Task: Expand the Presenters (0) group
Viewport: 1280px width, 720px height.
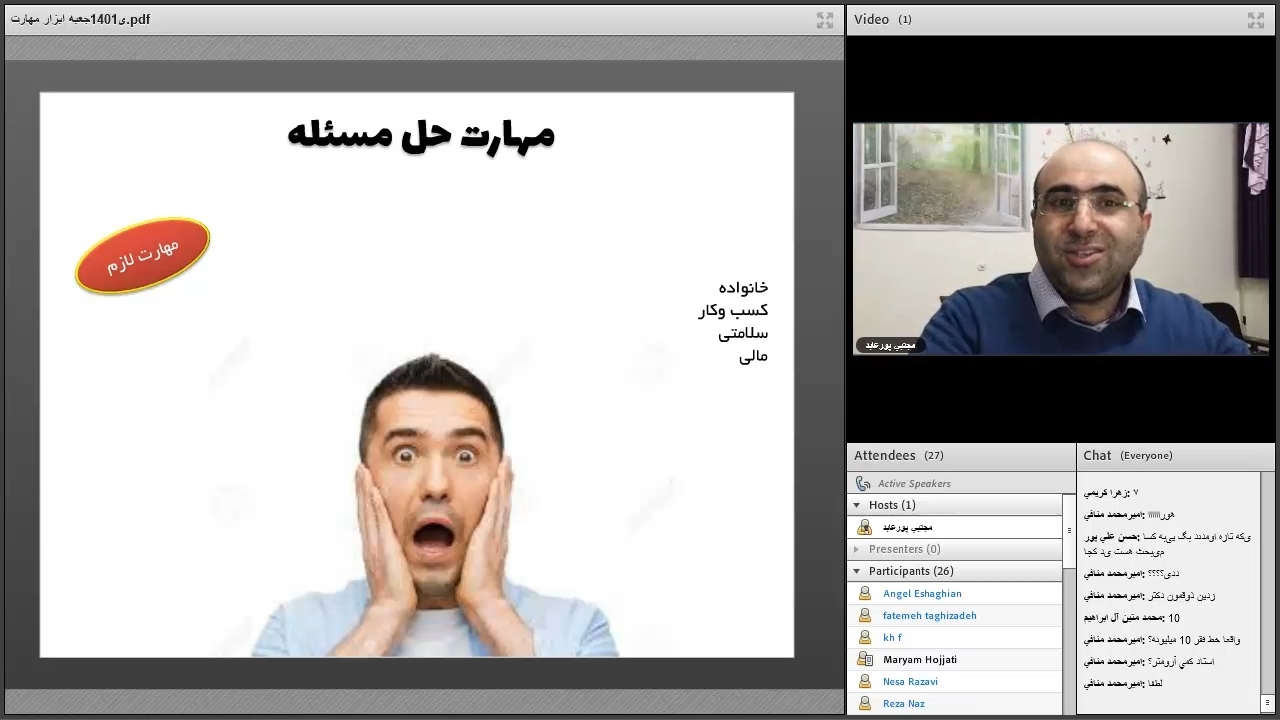Action: coord(857,550)
